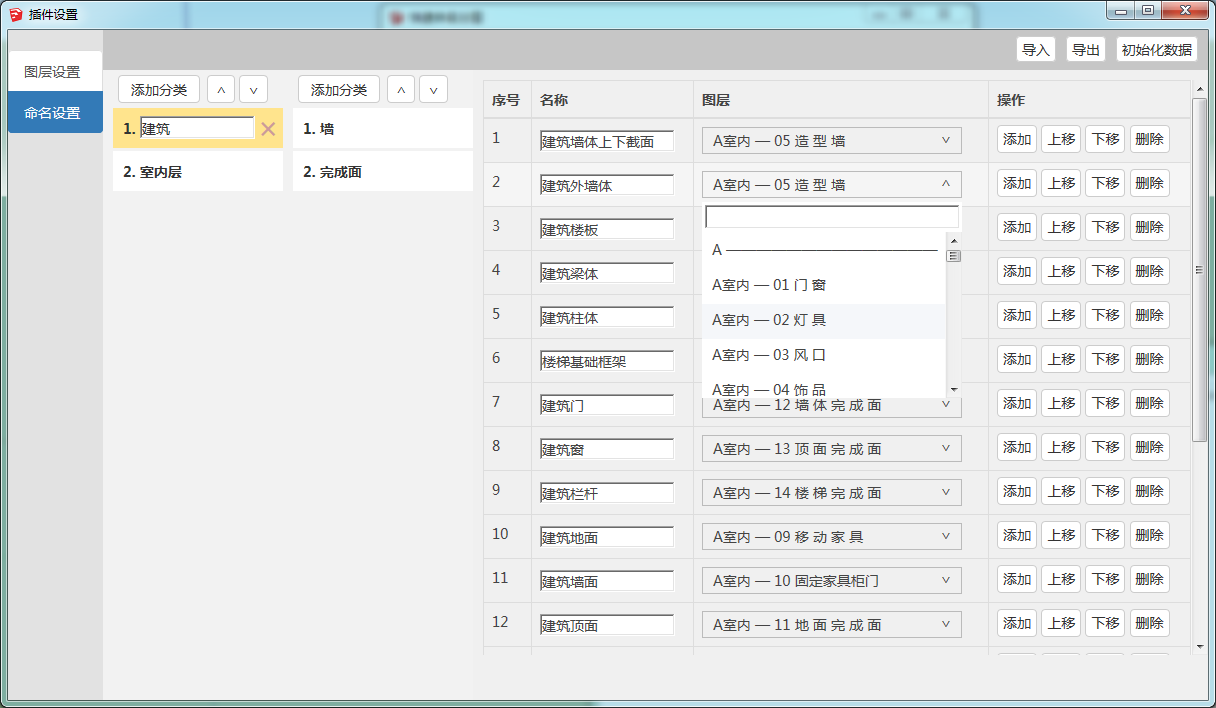Move category up in first column

click(221, 90)
